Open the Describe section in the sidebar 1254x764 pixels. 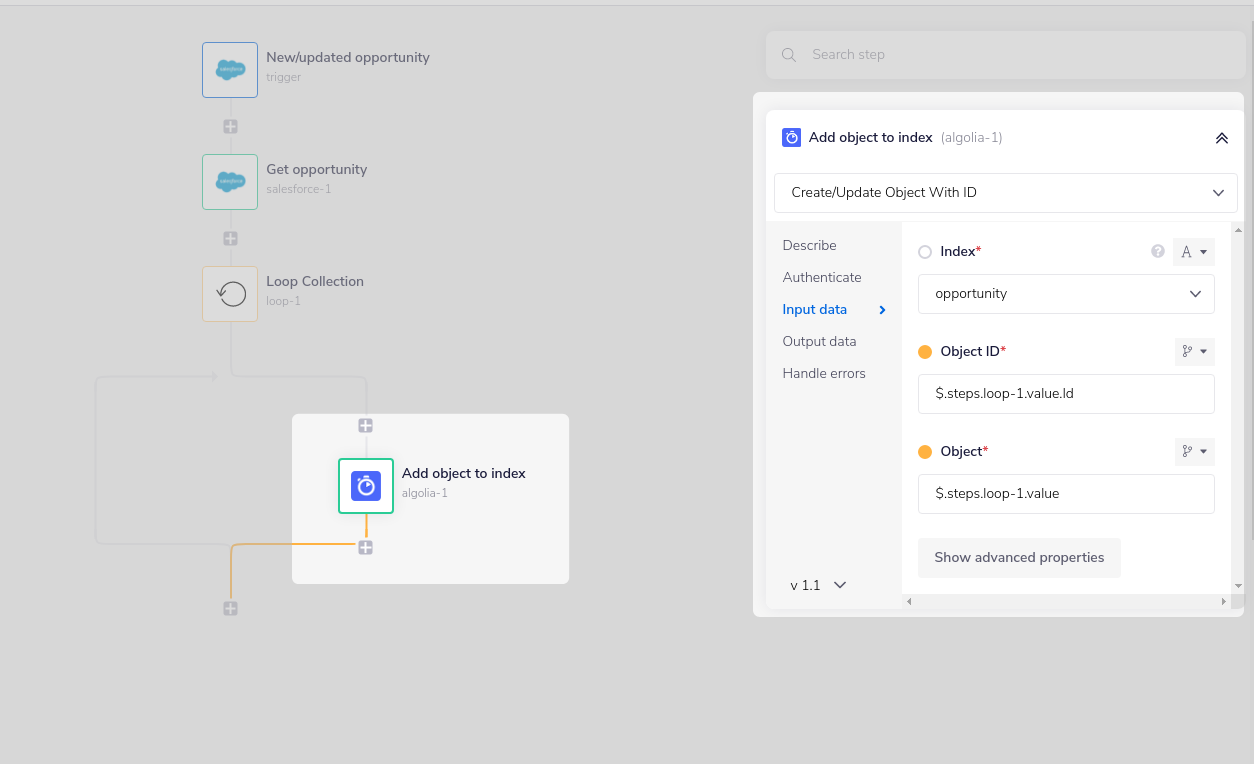click(x=809, y=245)
